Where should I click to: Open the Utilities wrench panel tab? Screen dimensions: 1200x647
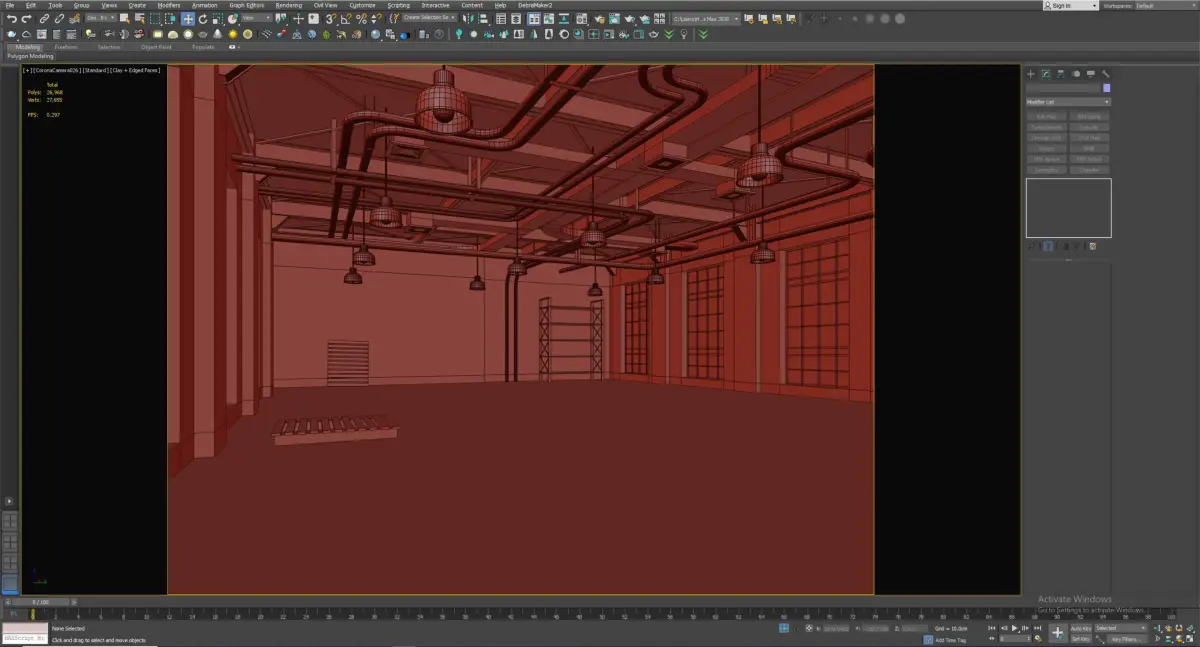point(1106,73)
